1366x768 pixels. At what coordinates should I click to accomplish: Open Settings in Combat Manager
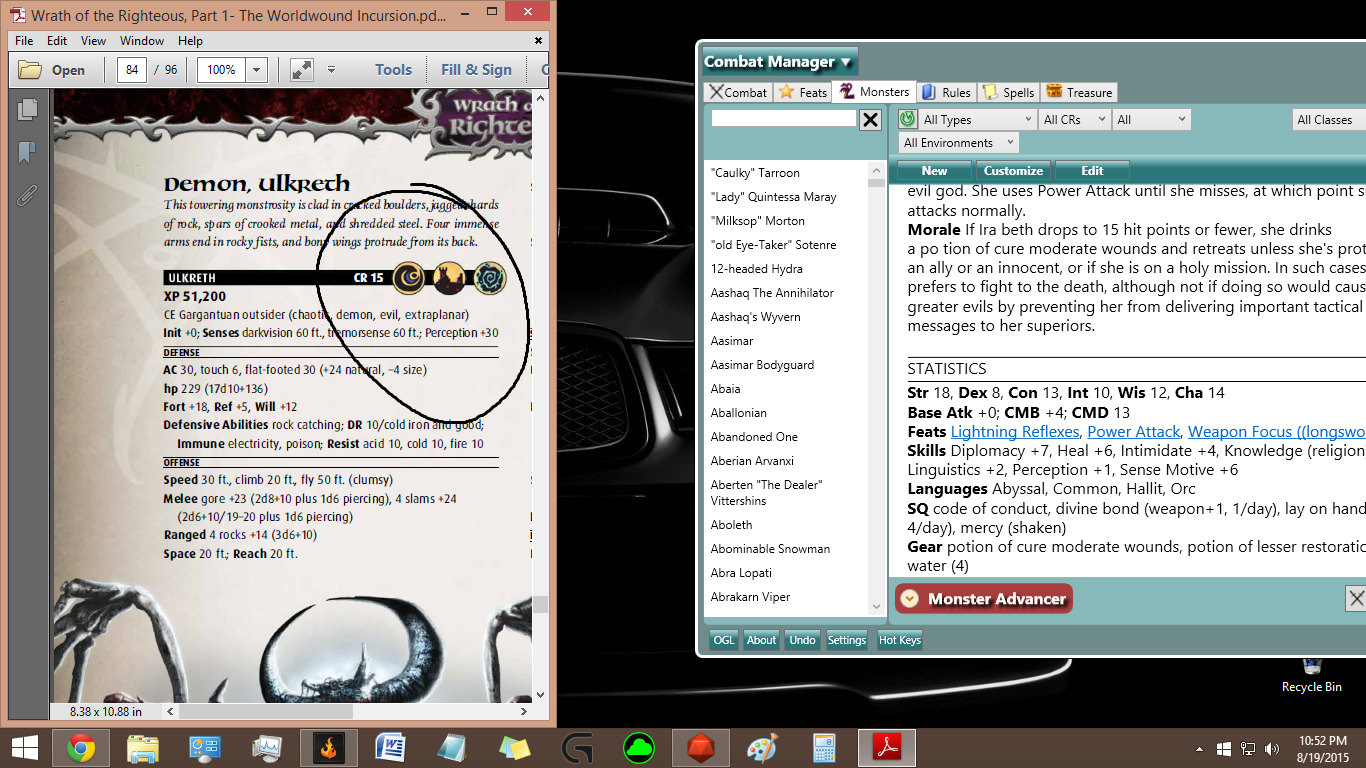(846, 640)
